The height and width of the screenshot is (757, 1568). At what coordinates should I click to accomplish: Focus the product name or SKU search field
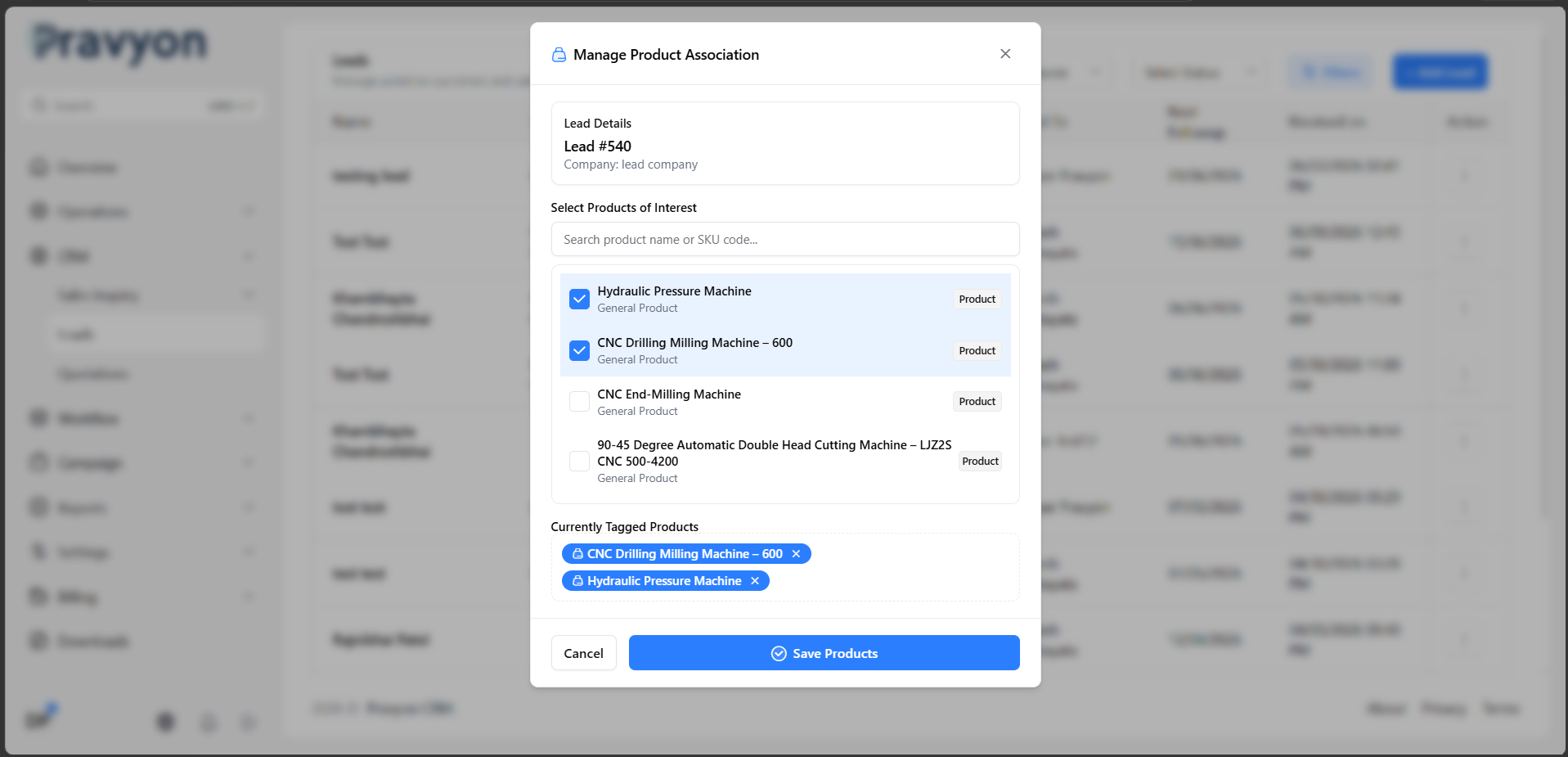[x=785, y=240]
